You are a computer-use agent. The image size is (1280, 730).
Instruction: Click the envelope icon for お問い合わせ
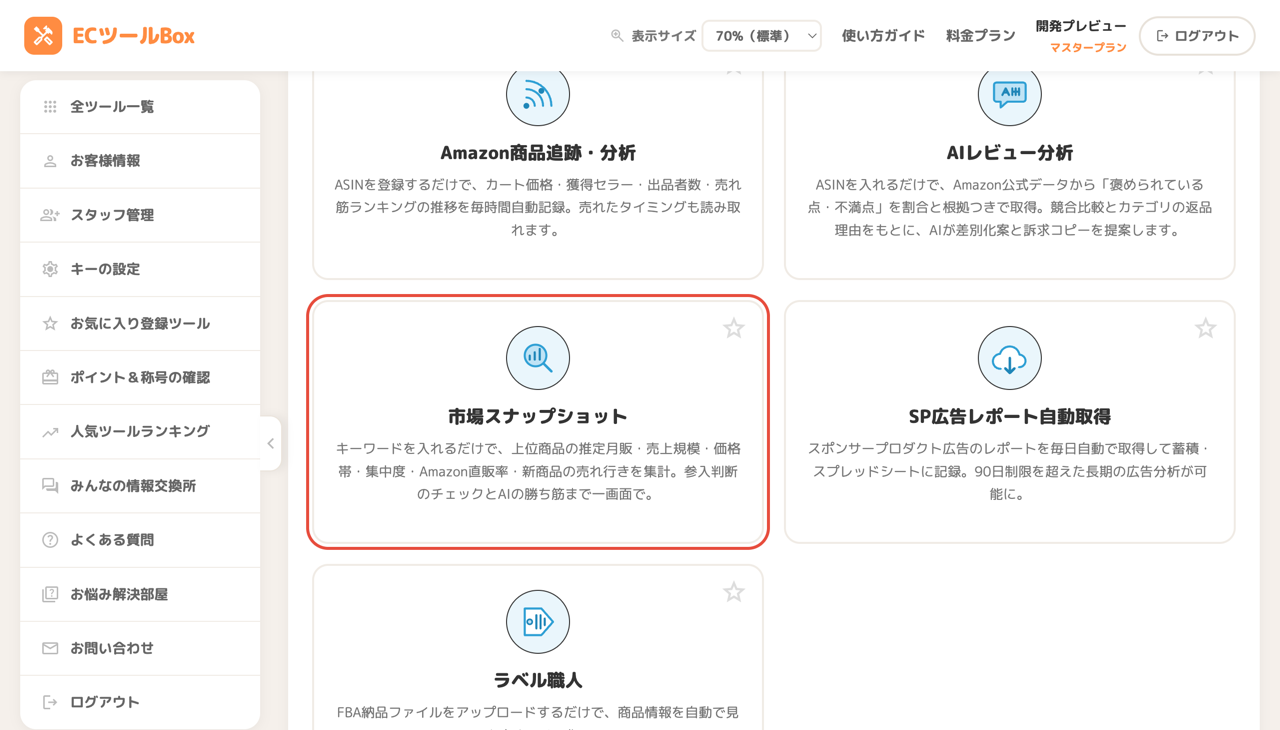point(50,648)
